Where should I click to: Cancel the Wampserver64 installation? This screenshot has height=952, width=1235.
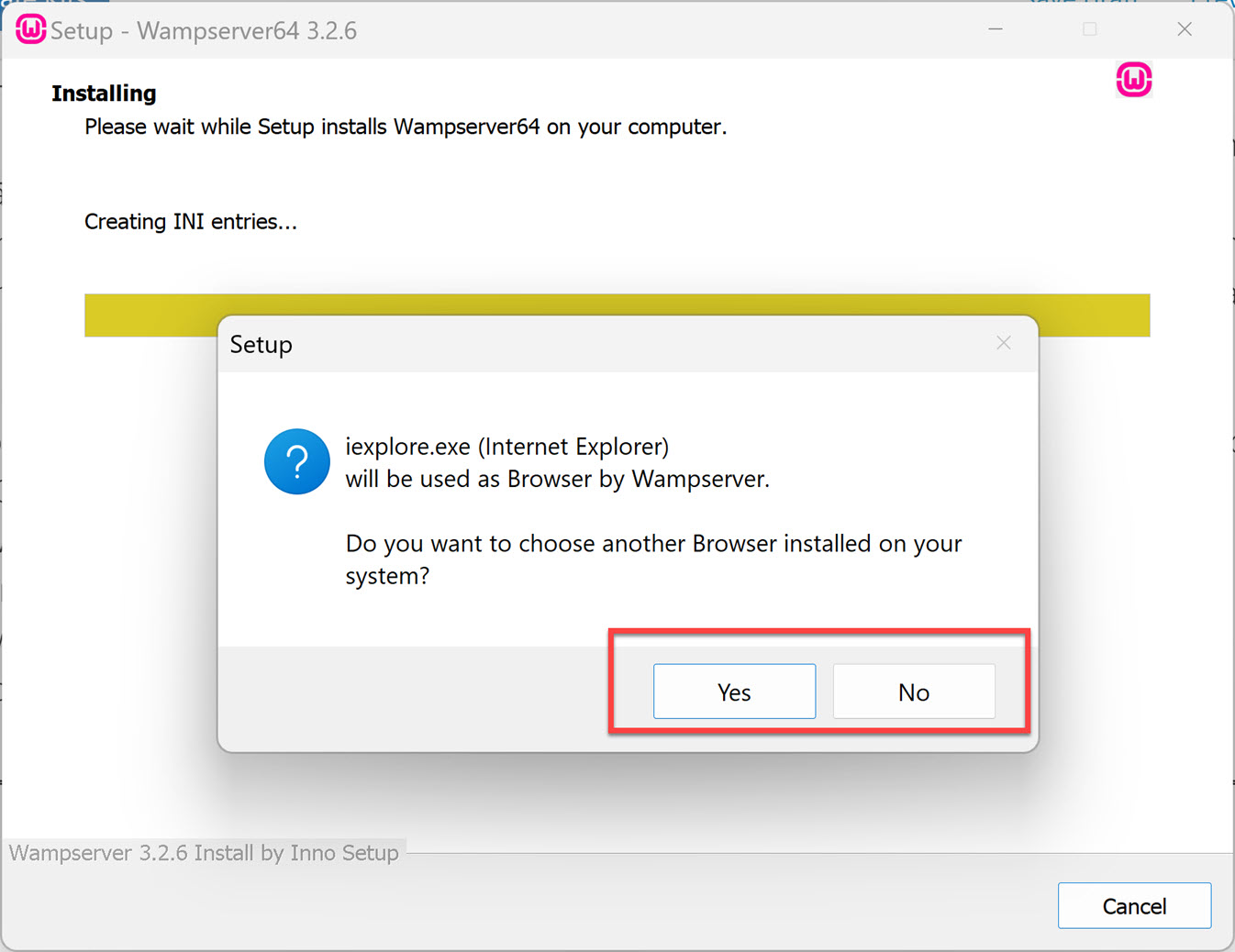(1134, 905)
